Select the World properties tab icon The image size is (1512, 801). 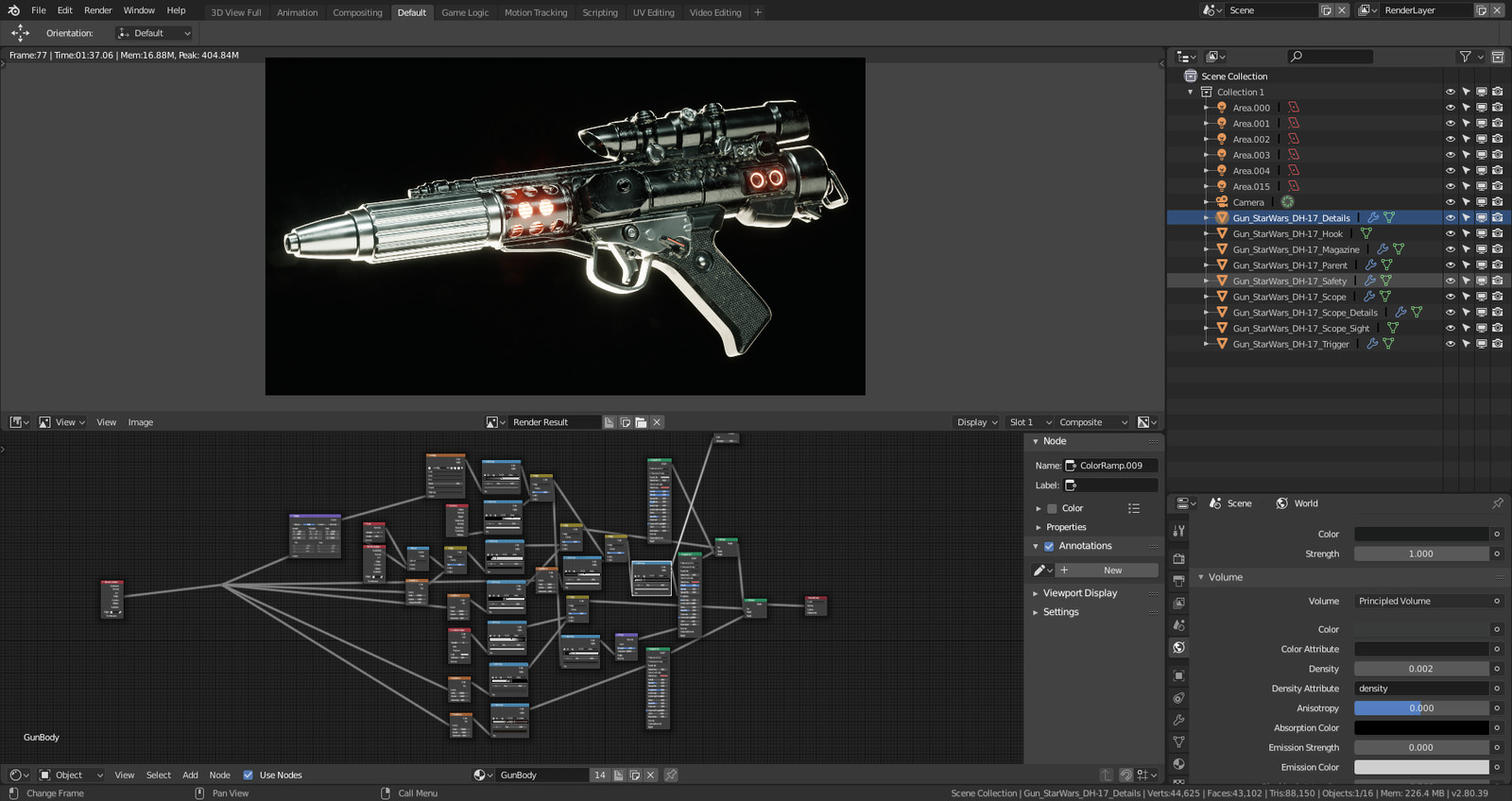pyautogui.click(x=1178, y=648)
